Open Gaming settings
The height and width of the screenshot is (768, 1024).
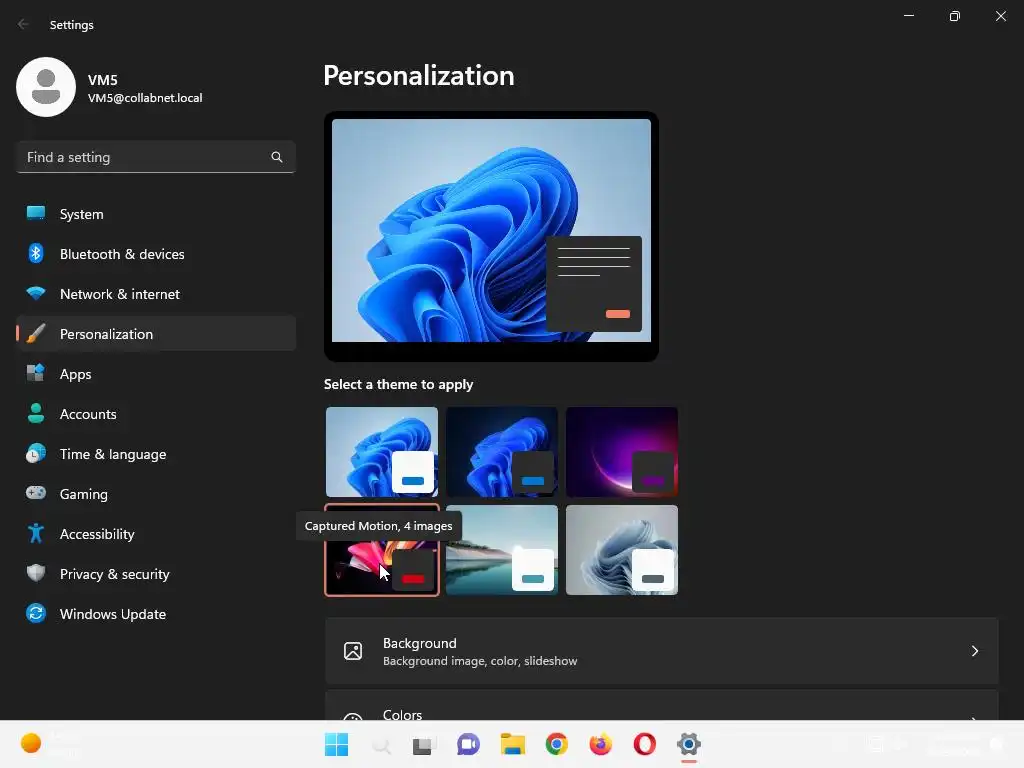[x=155, y=494]
